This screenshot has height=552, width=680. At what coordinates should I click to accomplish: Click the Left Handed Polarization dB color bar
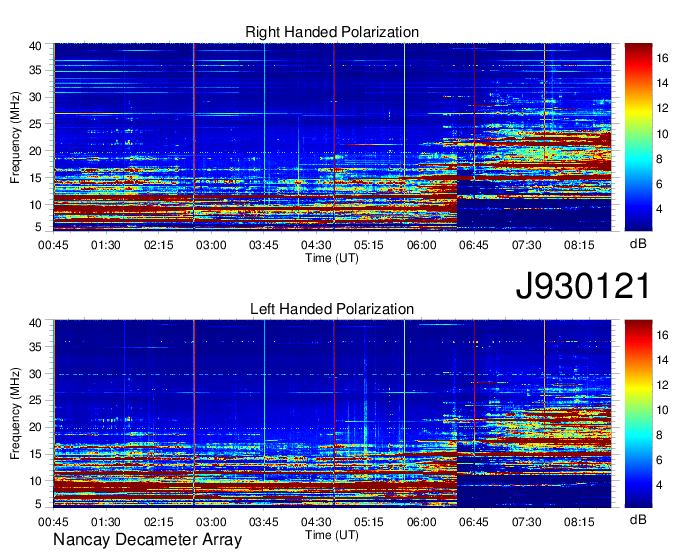click(x=638, y=414)
